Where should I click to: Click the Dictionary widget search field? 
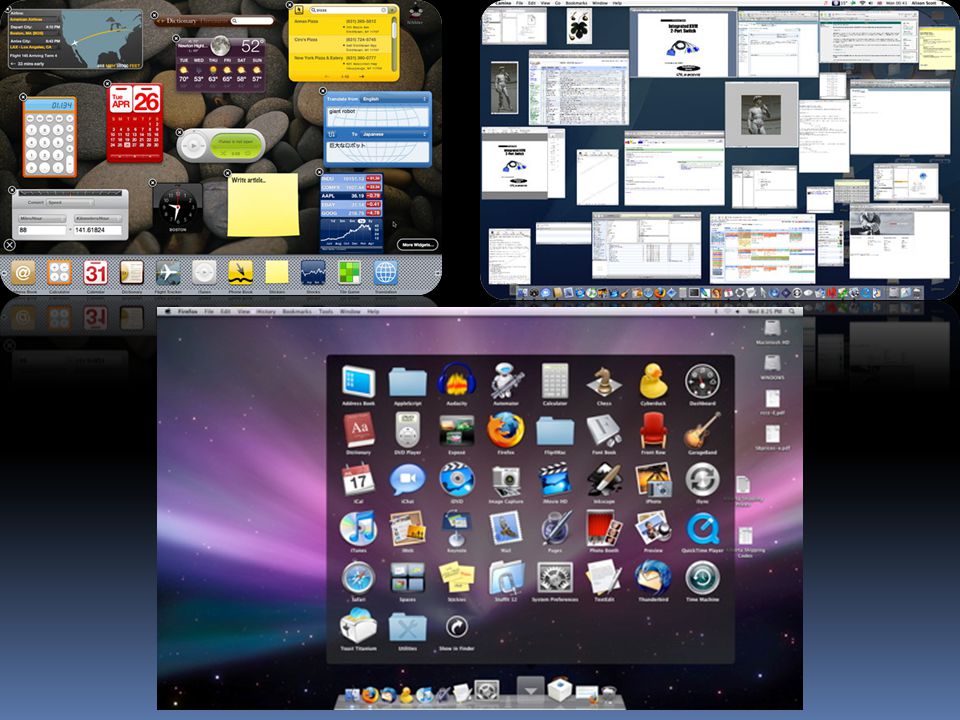pyautogui.click(x=252, y=21)
